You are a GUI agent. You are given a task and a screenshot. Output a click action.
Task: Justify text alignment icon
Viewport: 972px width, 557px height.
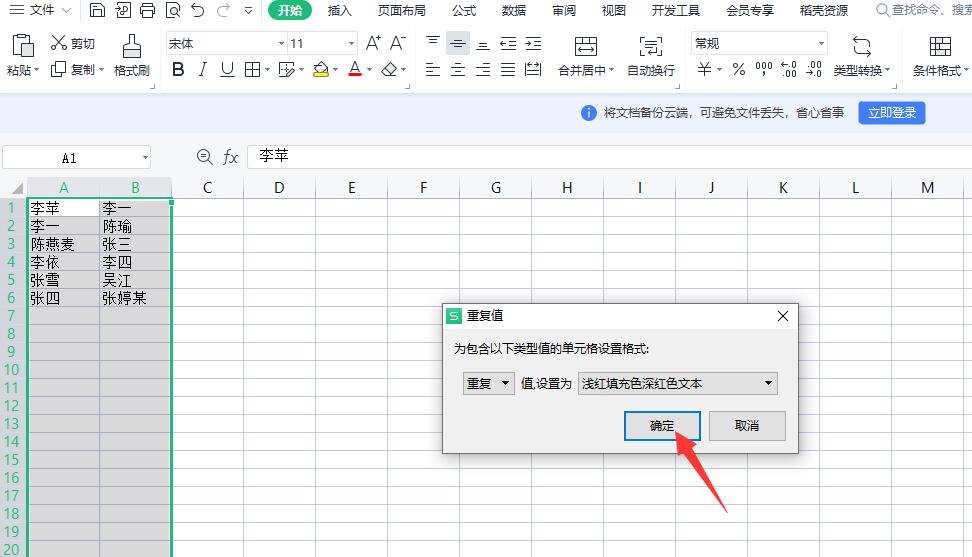(508, 69)
